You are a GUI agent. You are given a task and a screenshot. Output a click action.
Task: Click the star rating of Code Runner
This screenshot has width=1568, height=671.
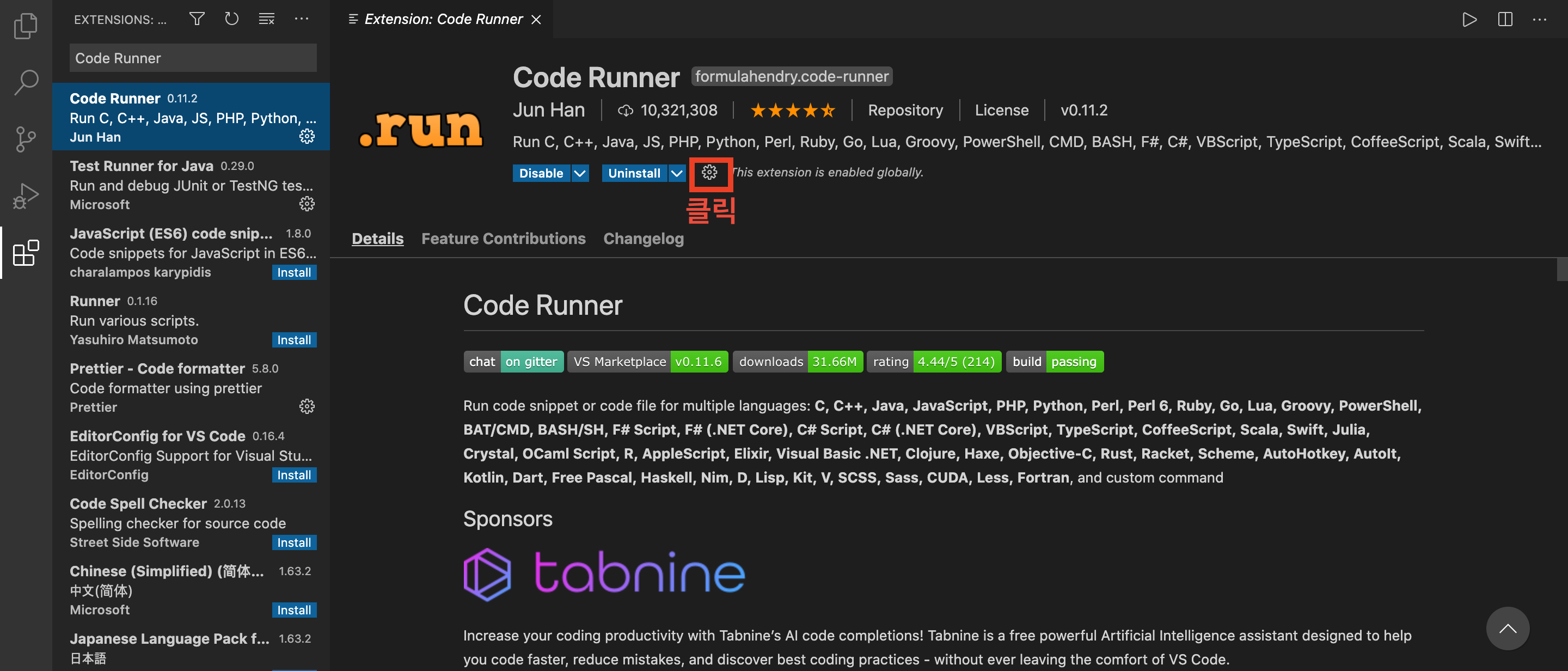[792, 110]
